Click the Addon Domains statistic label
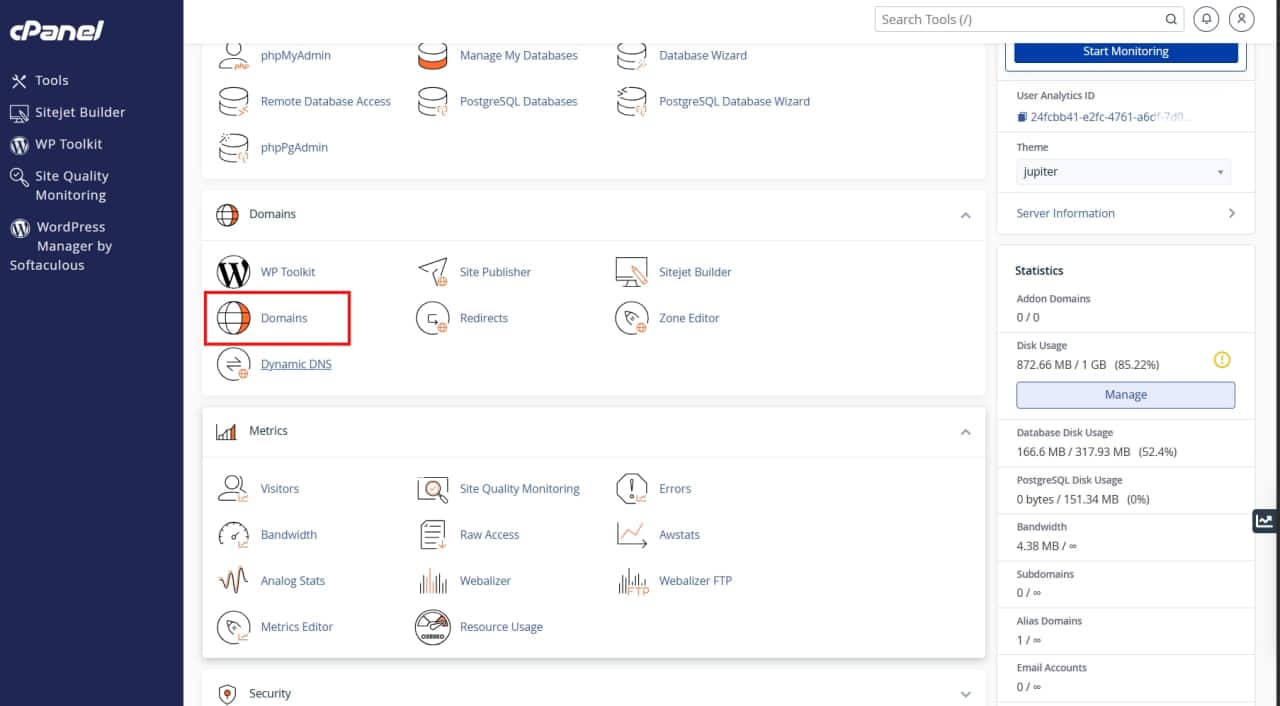The width and height of the screenshot is (1280, 706). [x=1053, y=299]
